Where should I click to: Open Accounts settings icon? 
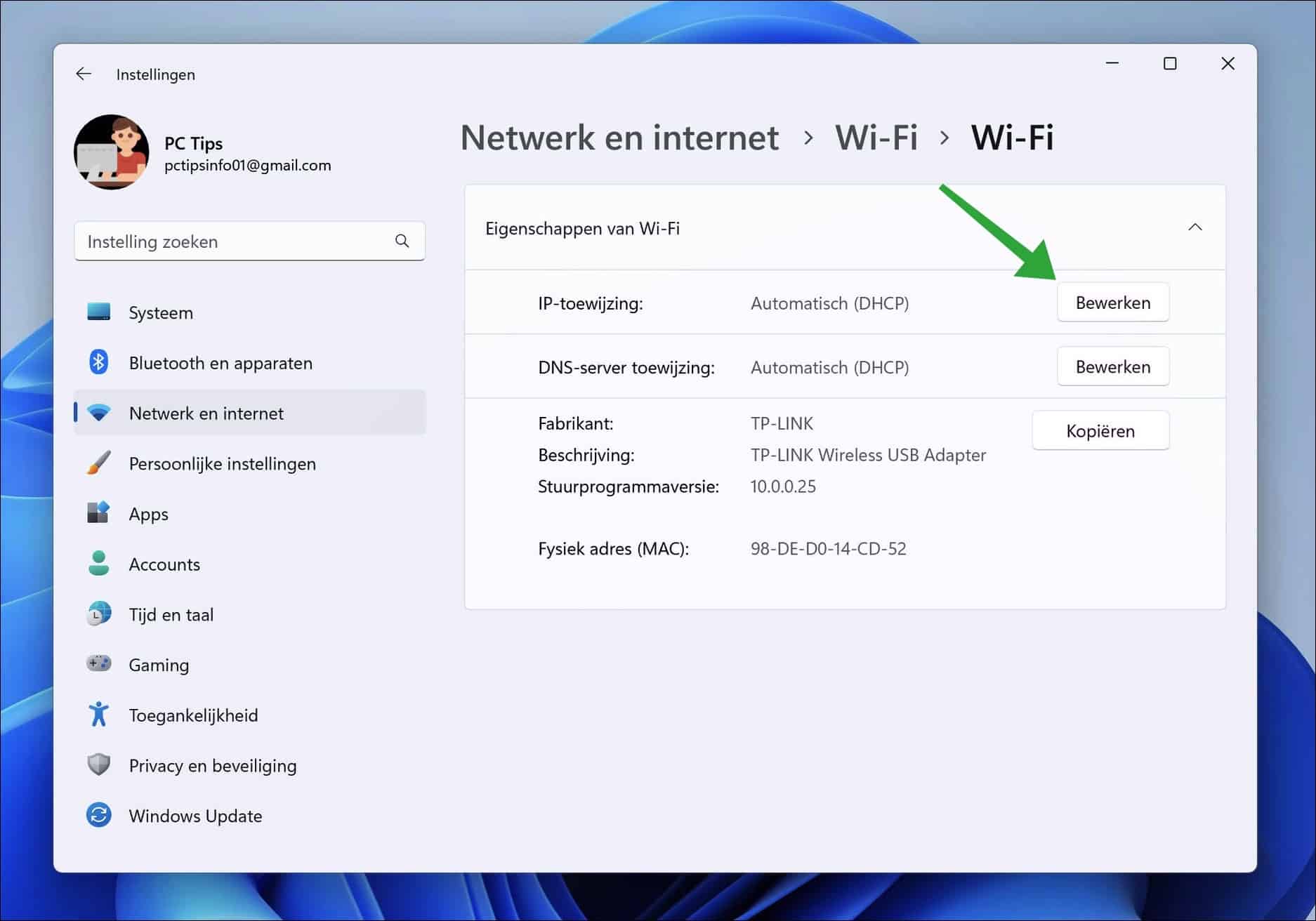[x=98, y=564]
